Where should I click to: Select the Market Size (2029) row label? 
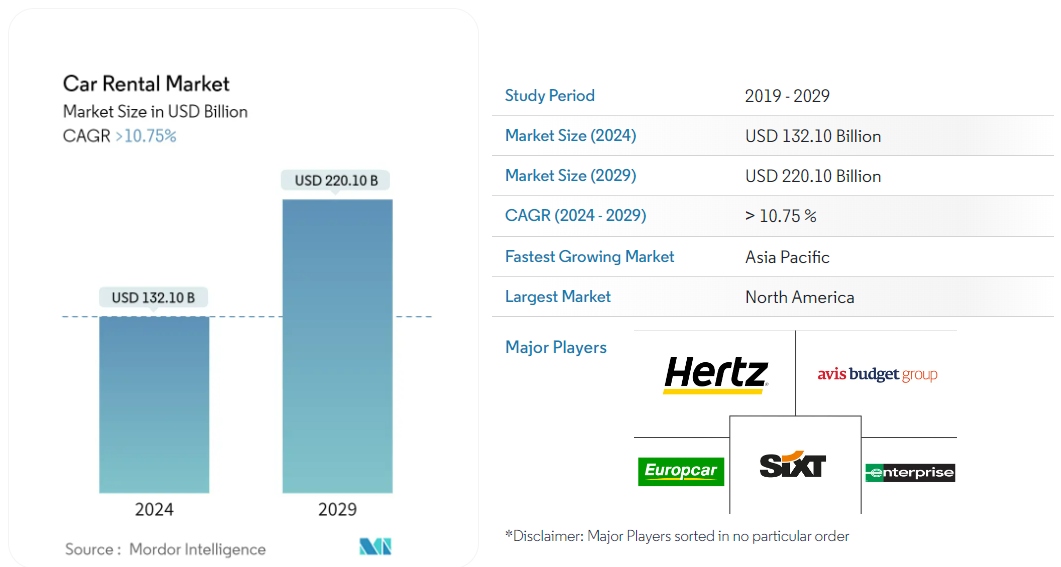click(570, 176)
